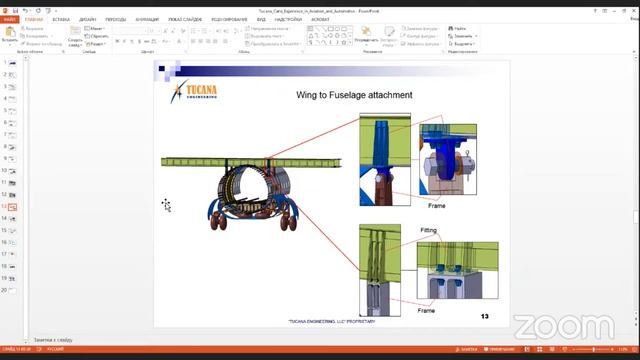Open the font size combo box

[153, 31]
